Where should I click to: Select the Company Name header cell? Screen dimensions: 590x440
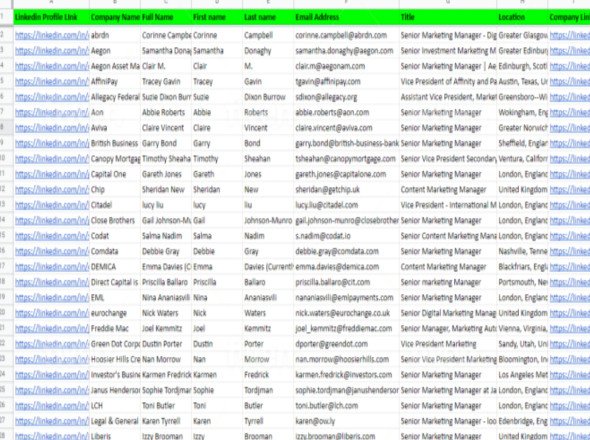tap(115, 17)
